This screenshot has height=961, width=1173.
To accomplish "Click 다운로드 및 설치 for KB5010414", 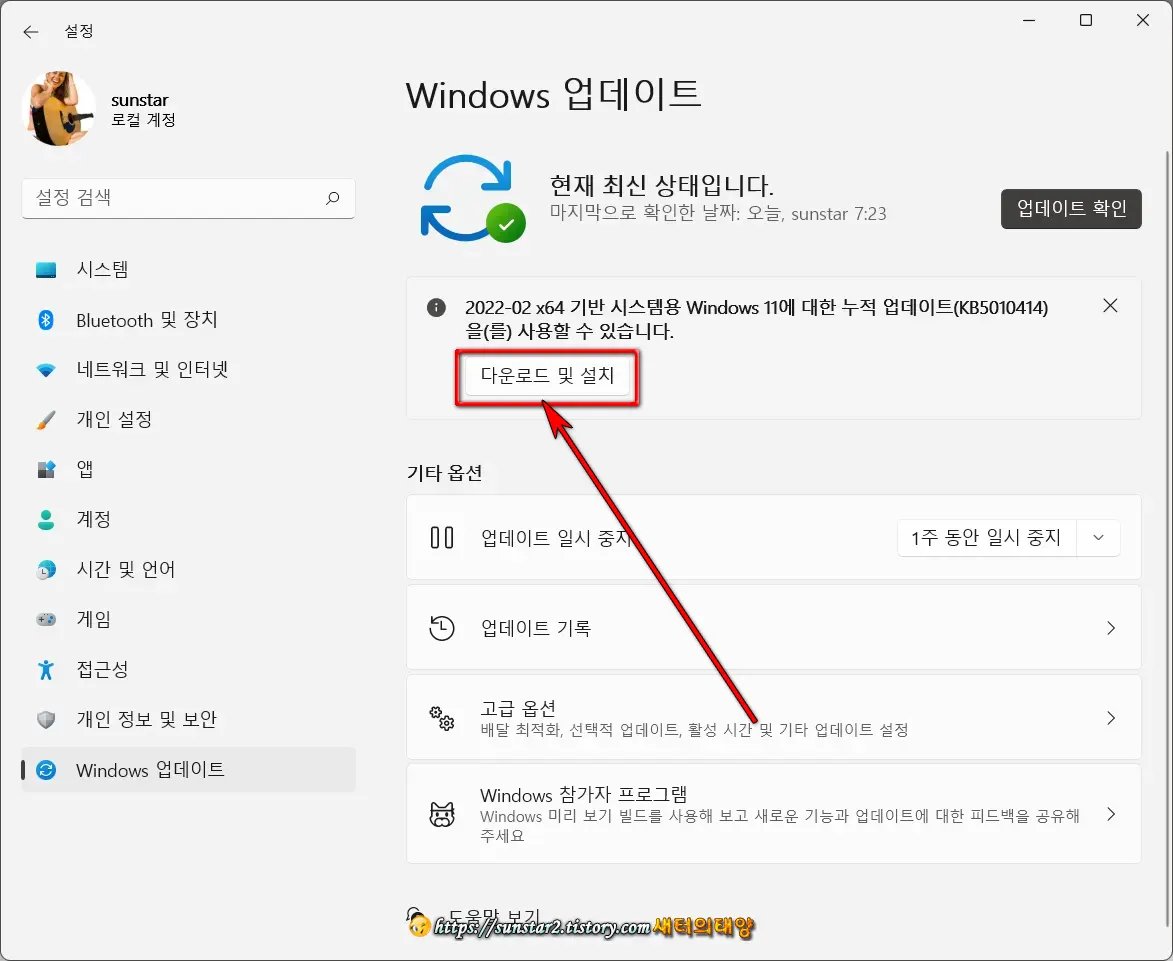I will tap(546, 378).
